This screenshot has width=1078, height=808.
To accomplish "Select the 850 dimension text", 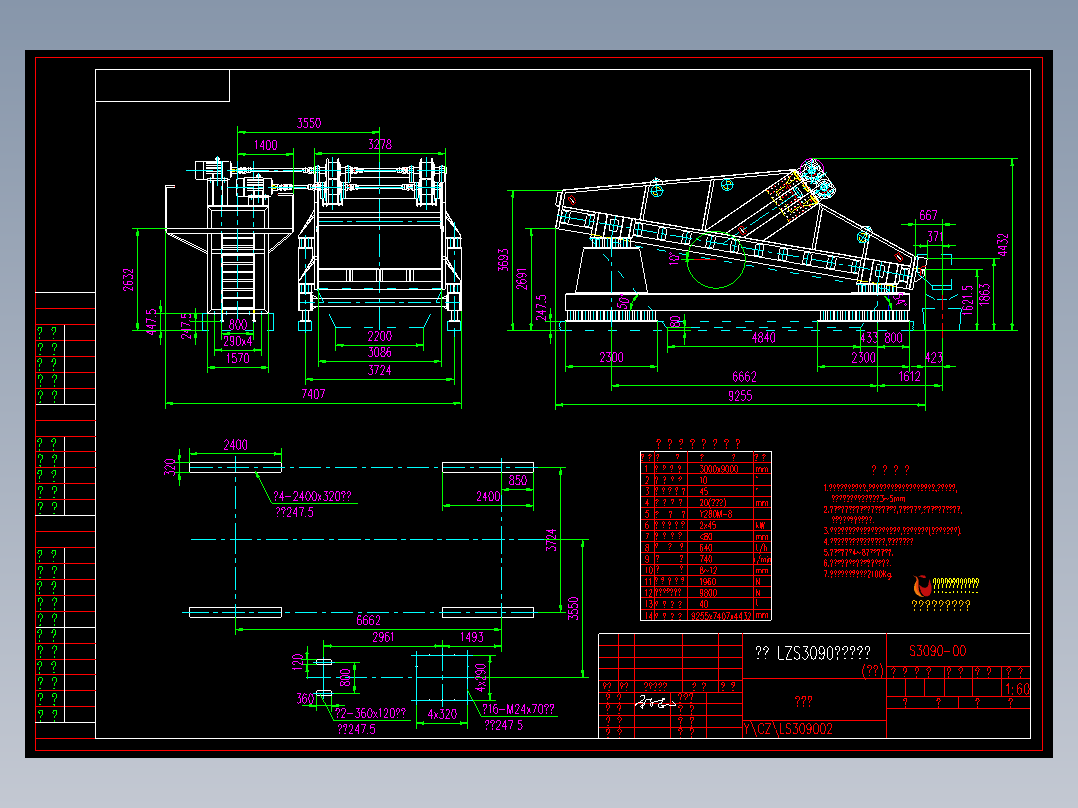I will coord(518,481).
